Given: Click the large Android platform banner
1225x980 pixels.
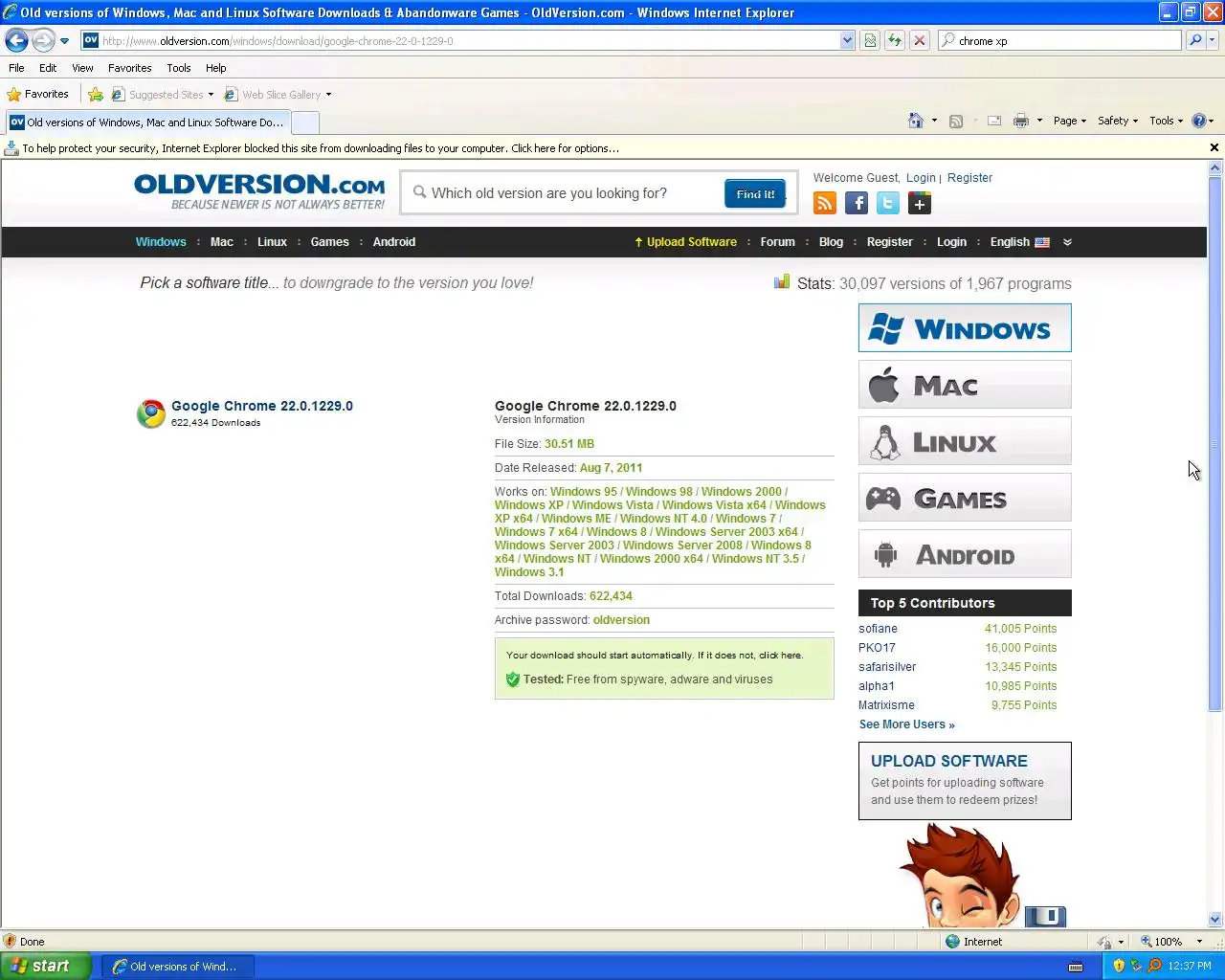Looking at the screenshot, I should tap(965, 554).
